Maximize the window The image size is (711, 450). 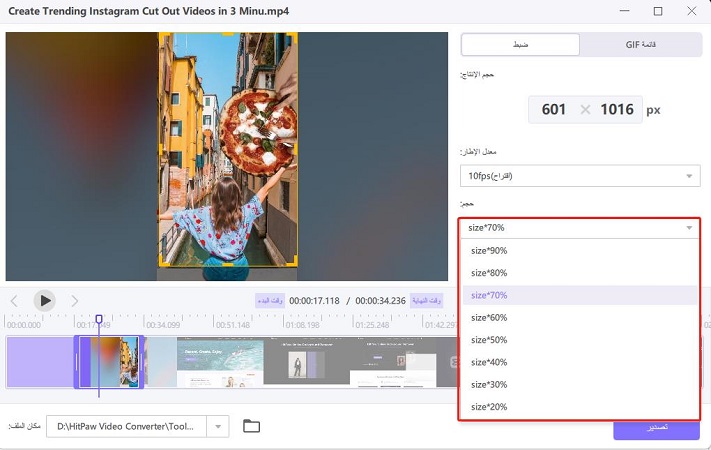click(658, 11)
